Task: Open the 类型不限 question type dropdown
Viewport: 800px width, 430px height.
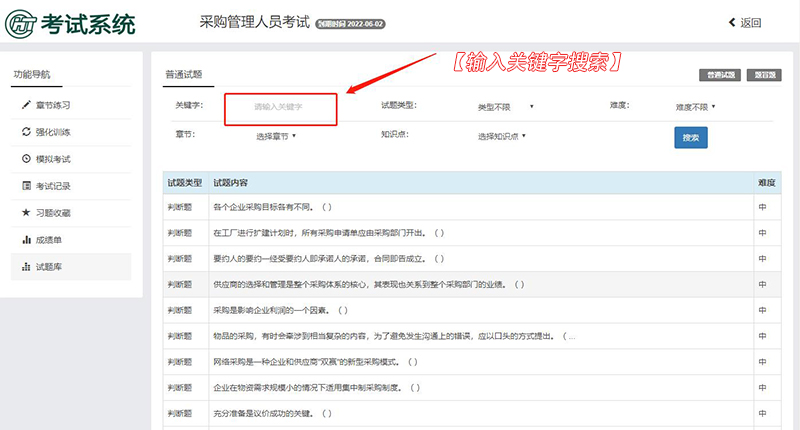Action: (x=505, y=106)
